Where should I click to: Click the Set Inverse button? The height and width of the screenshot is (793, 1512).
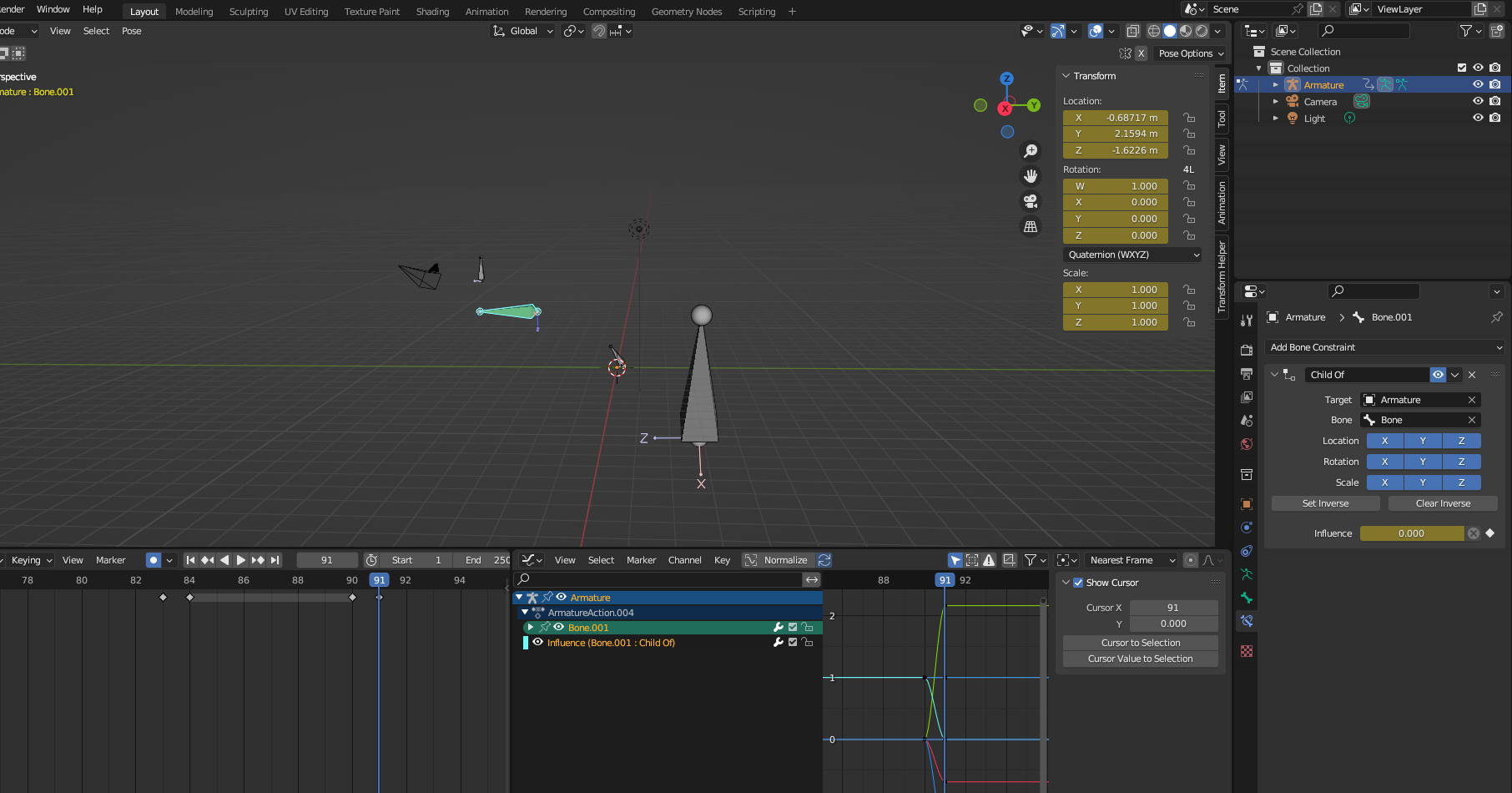(1325, 503)
